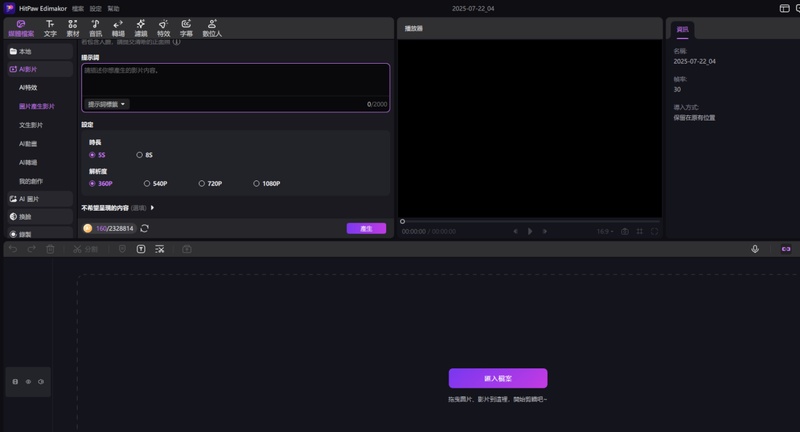Click the microphone voiceover icon
800x432 pixels.
(x=755, y=249)
